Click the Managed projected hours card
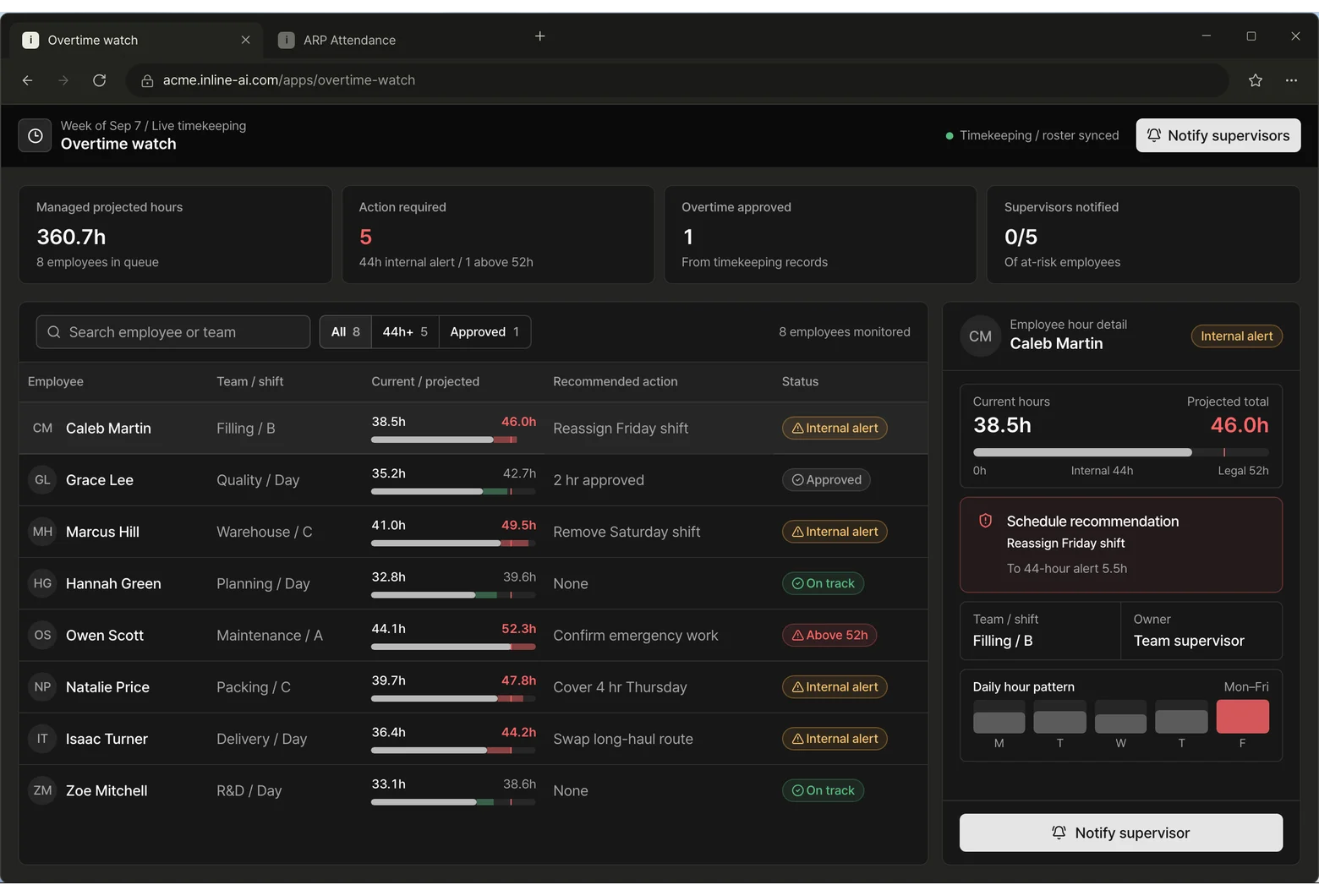Image resolution: width=1319 pixels, height=896 pixels. coord(175,235)
